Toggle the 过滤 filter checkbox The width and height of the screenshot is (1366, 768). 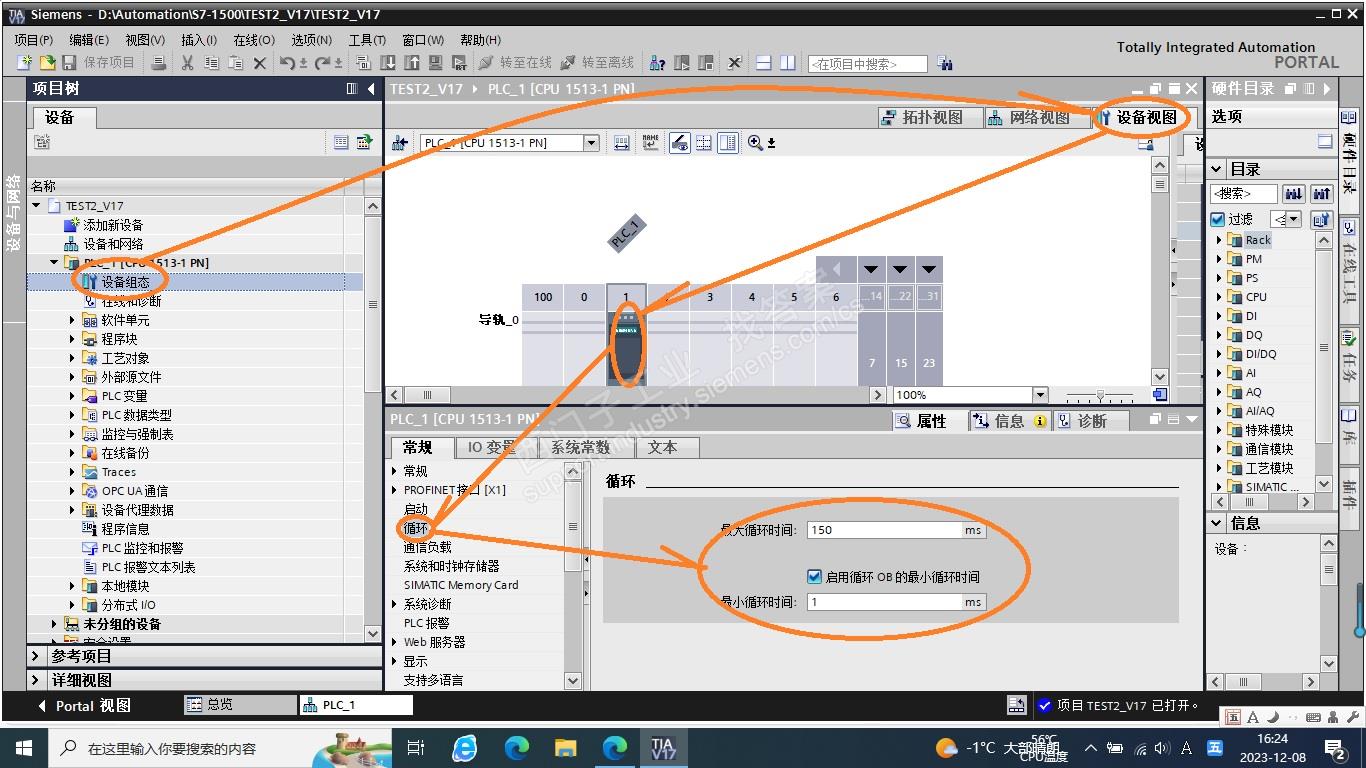(x=1217, y=219)
